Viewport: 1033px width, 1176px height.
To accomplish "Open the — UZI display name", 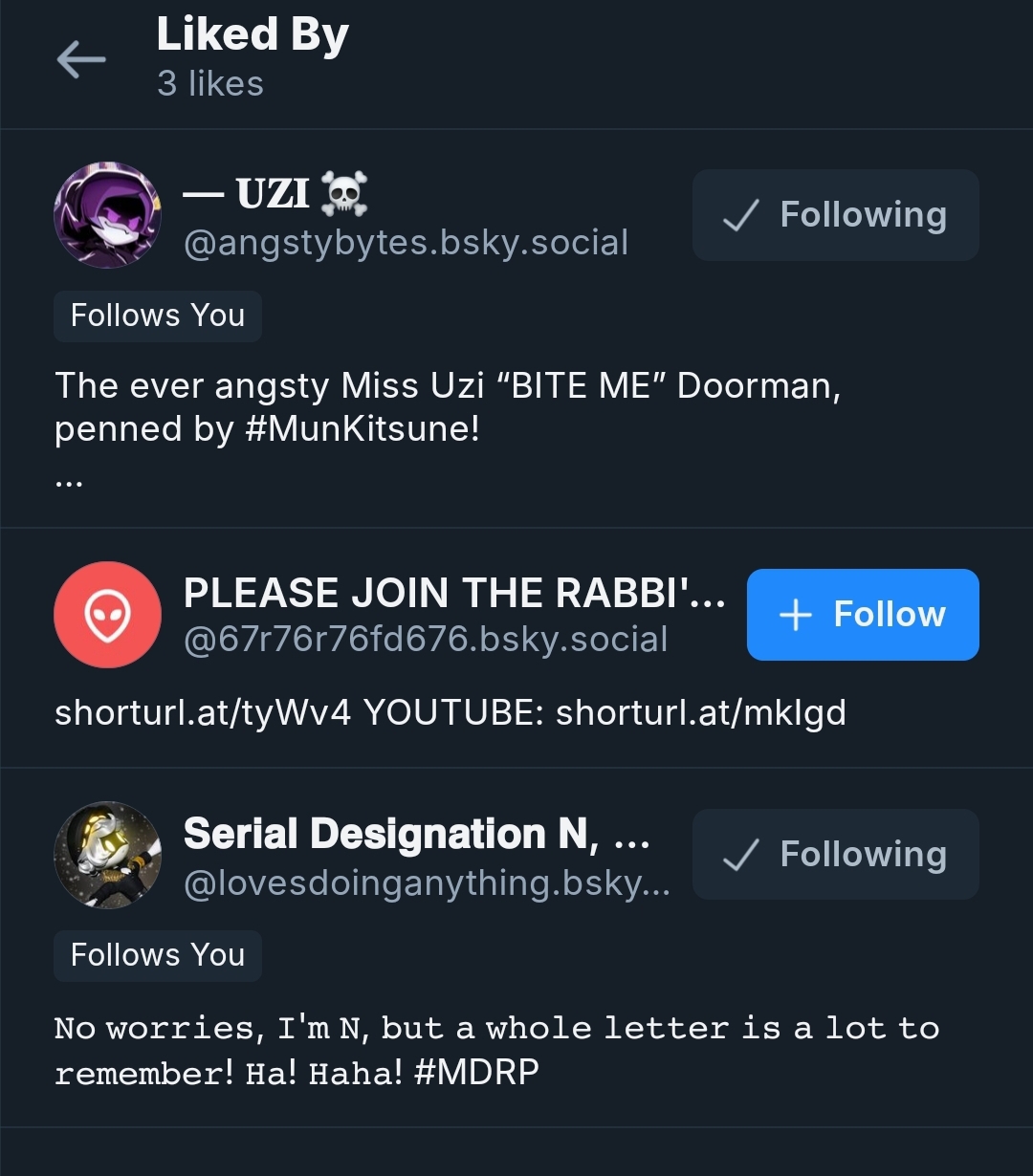I will tap(247, 195).
